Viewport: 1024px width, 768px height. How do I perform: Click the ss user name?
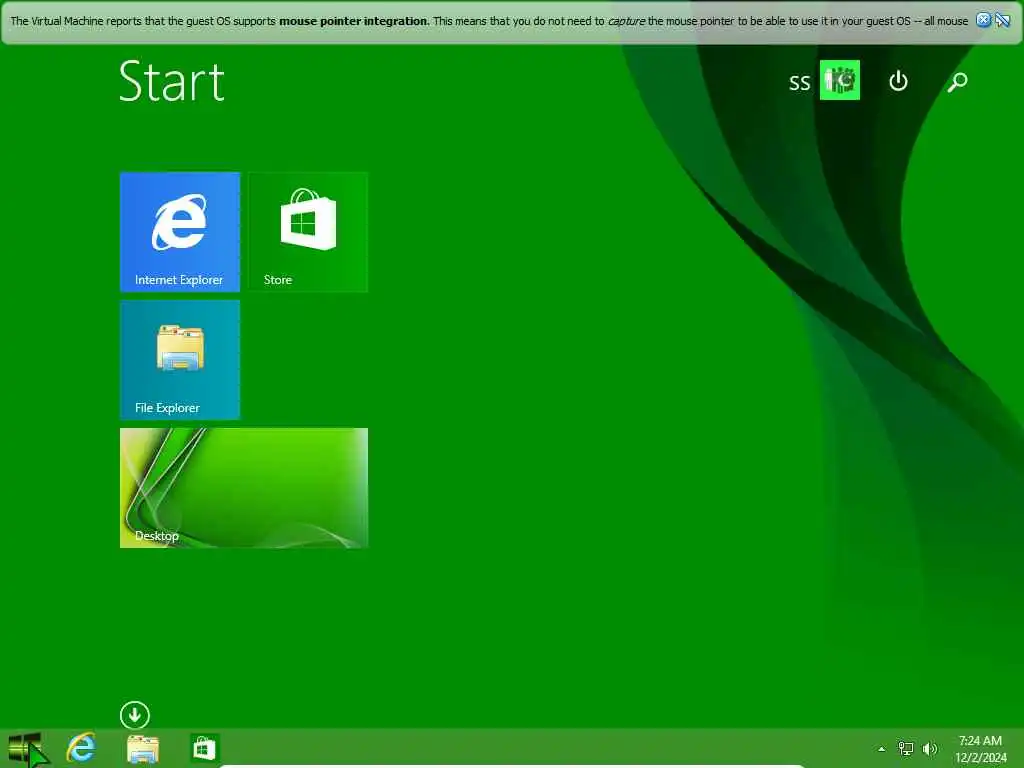(x=799, y=82)
